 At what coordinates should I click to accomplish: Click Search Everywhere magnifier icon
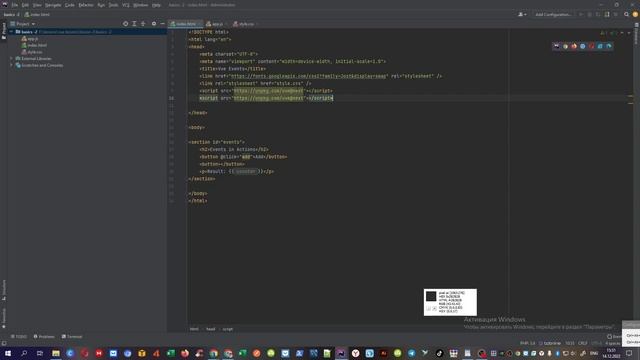tap(626, 14)
